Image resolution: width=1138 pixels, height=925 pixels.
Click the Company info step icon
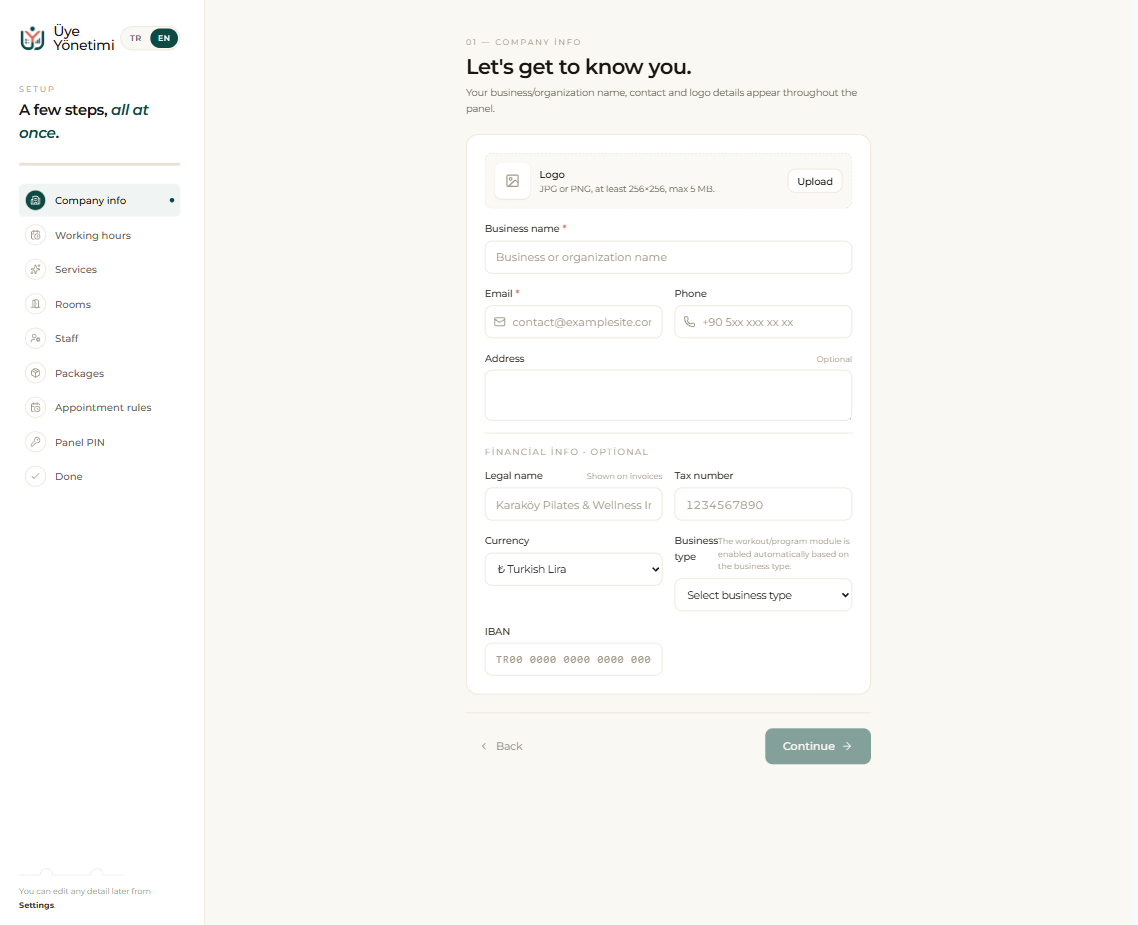[x=36, y=200]
